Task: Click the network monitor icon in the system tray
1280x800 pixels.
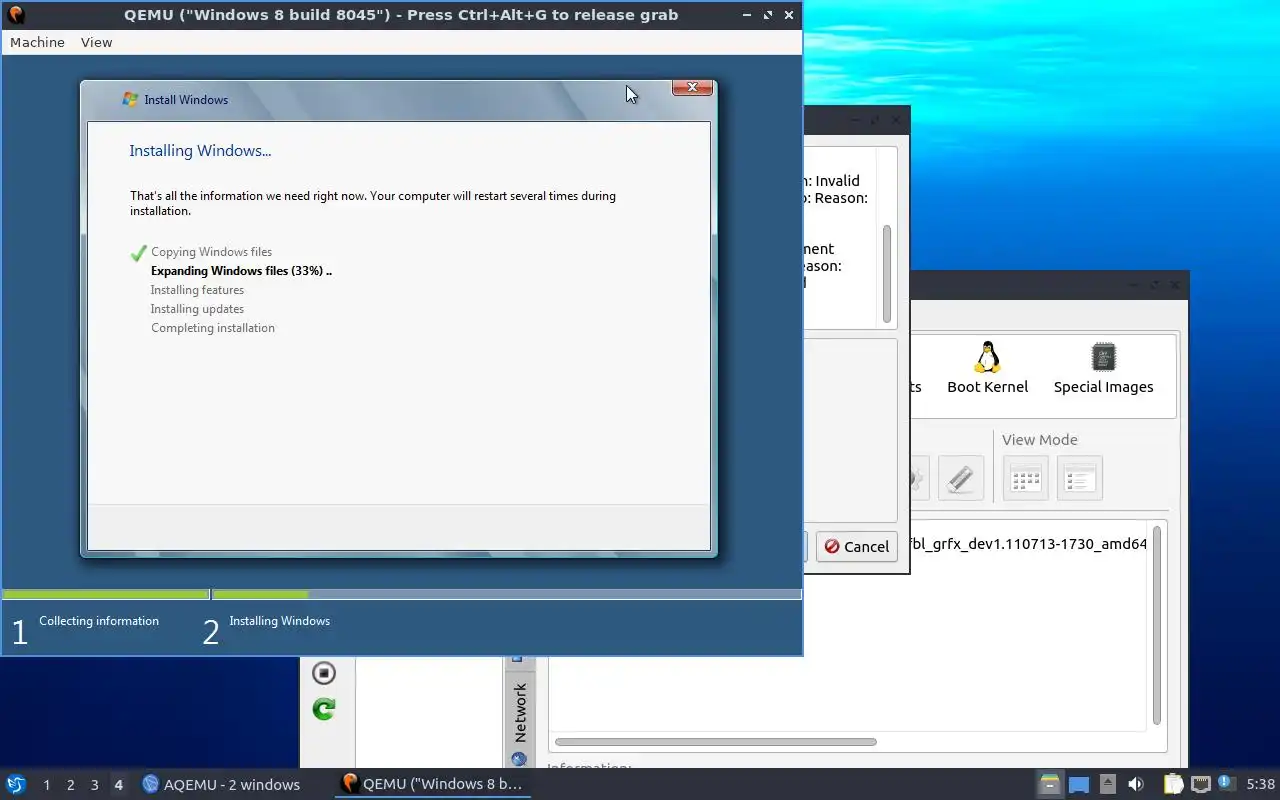Action: 1200,785
